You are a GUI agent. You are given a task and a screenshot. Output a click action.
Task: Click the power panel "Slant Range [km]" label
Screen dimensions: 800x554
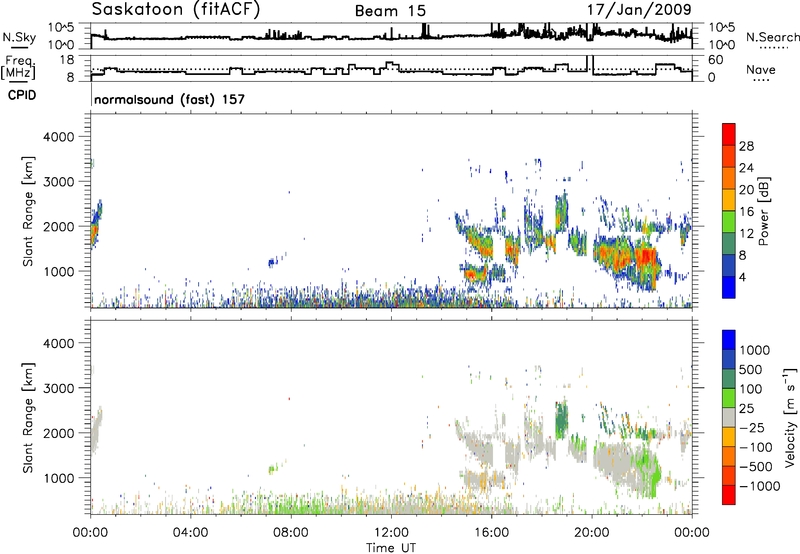(28, 211)
